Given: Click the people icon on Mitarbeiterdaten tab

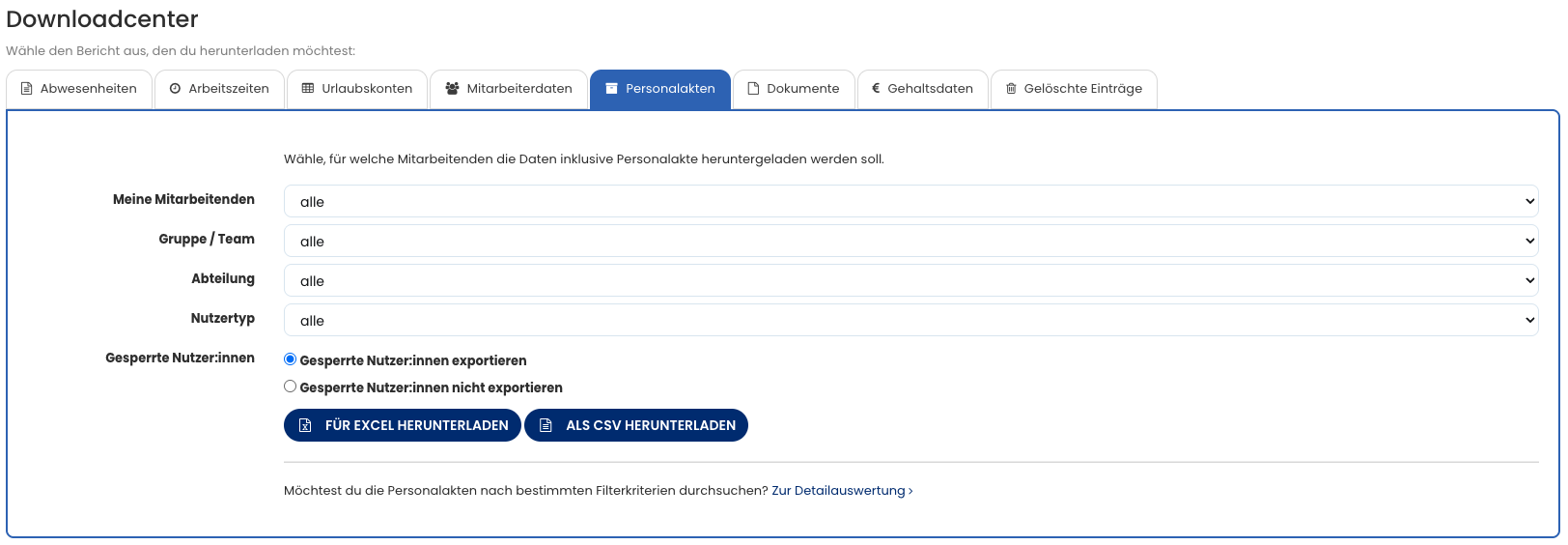Looking at the screenshot, I should (452, 89).
